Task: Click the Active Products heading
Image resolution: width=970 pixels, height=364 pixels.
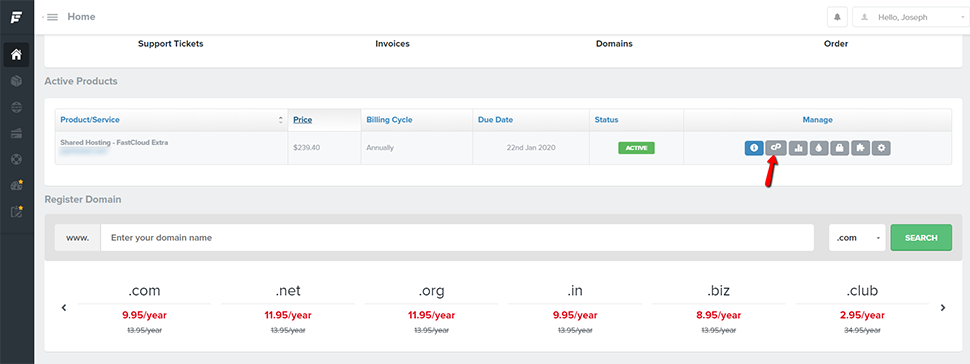Action: [81, 81]
